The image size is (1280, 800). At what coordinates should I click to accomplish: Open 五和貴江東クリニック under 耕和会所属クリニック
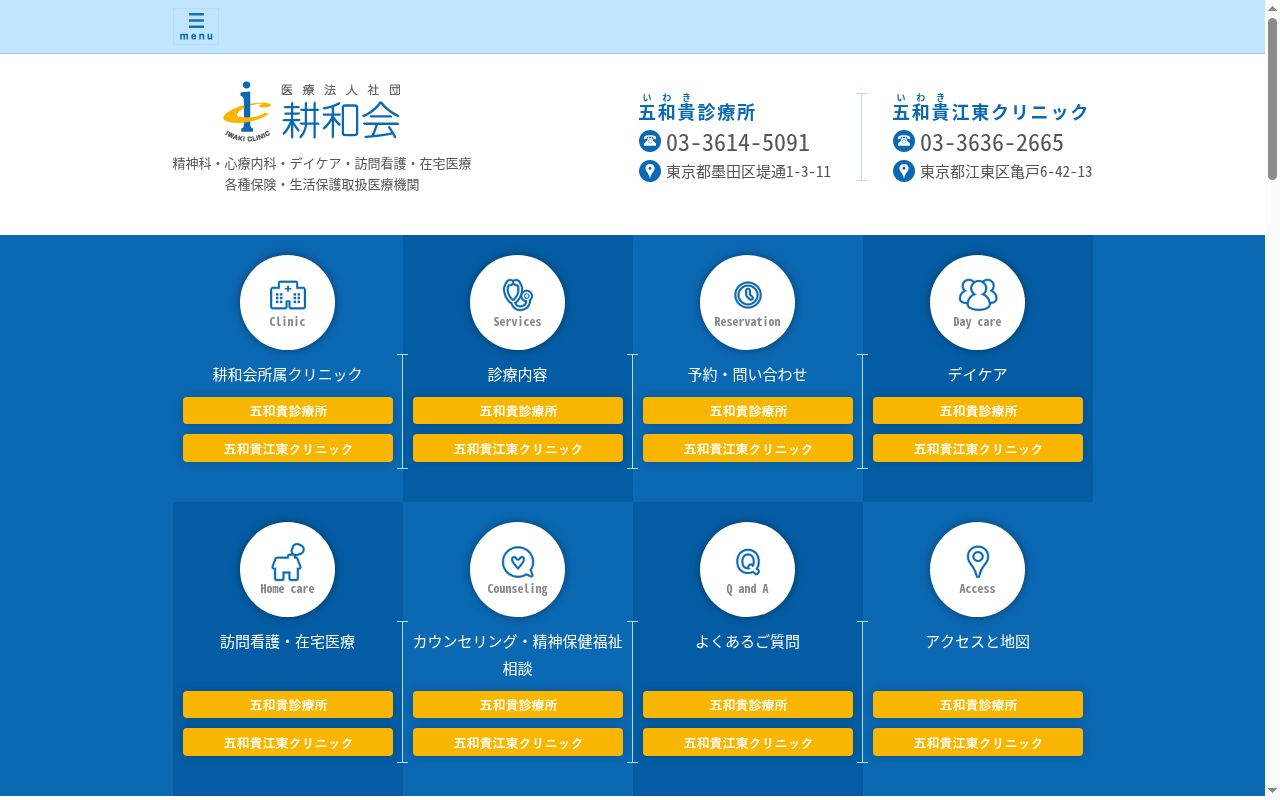click(x=288, y=448)
